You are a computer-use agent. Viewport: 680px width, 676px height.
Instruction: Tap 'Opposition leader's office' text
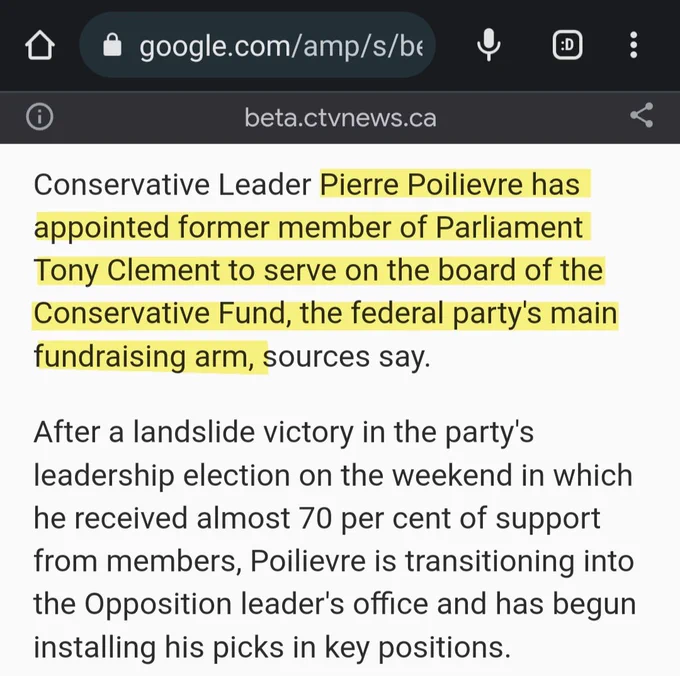click(256, 604)
